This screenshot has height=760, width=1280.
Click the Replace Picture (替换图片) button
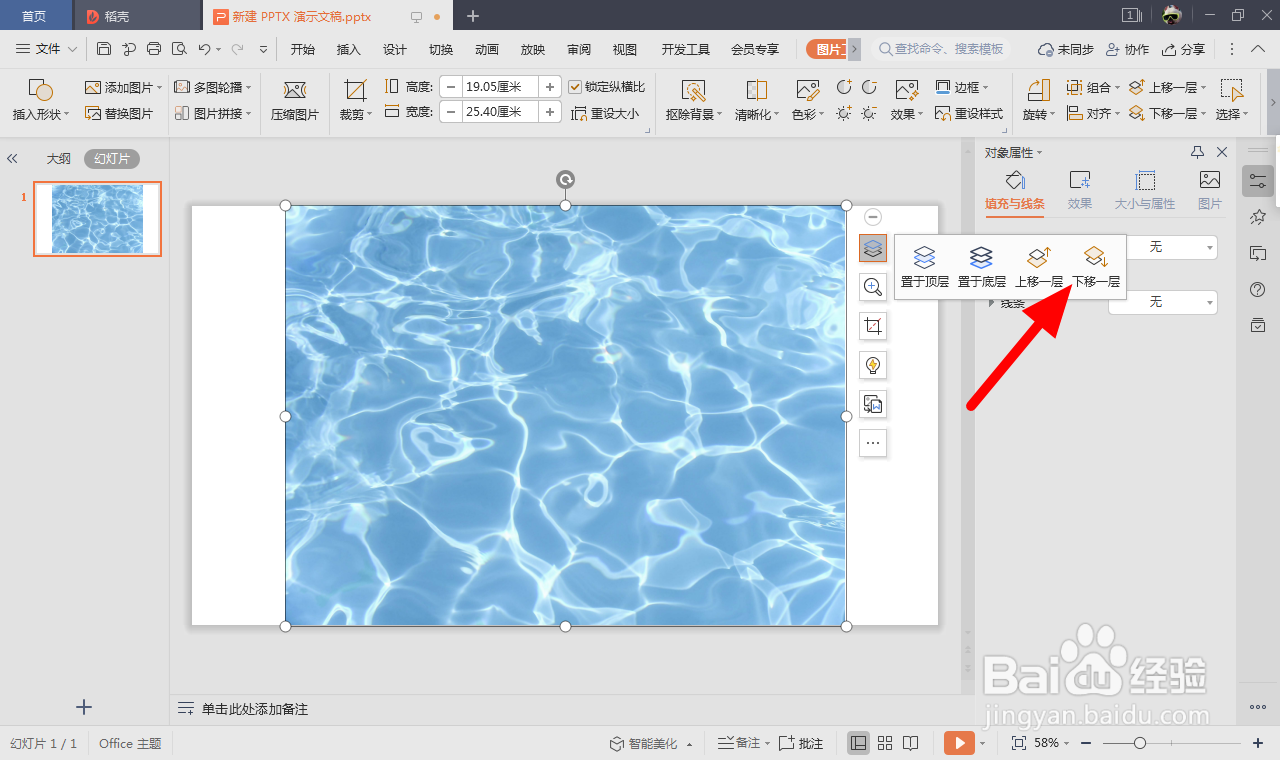(x=119, y=114)
